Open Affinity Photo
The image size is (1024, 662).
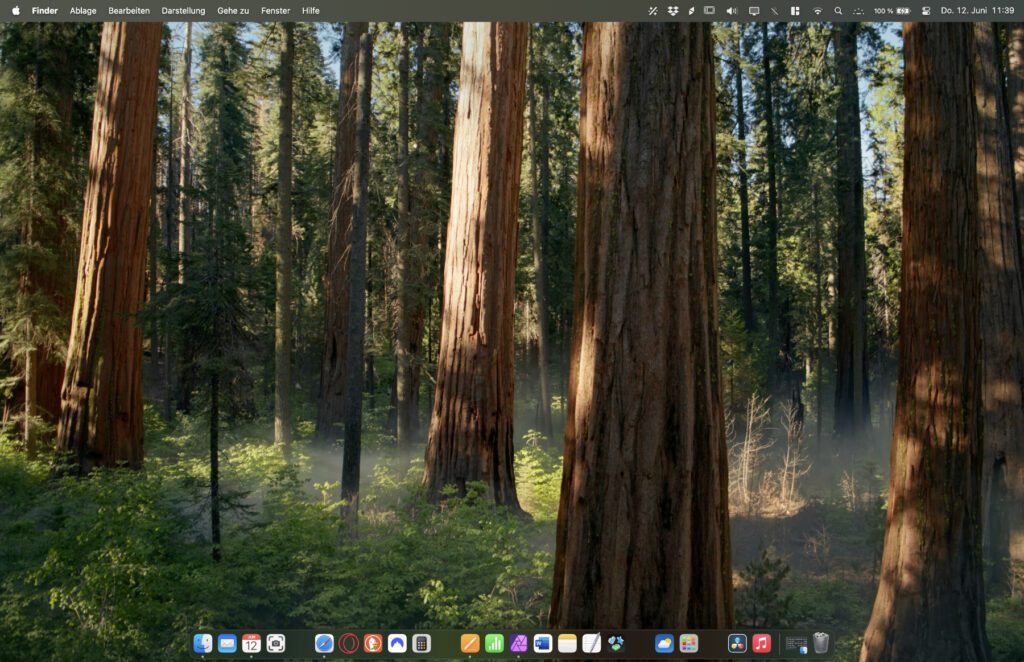pos(518,645)
